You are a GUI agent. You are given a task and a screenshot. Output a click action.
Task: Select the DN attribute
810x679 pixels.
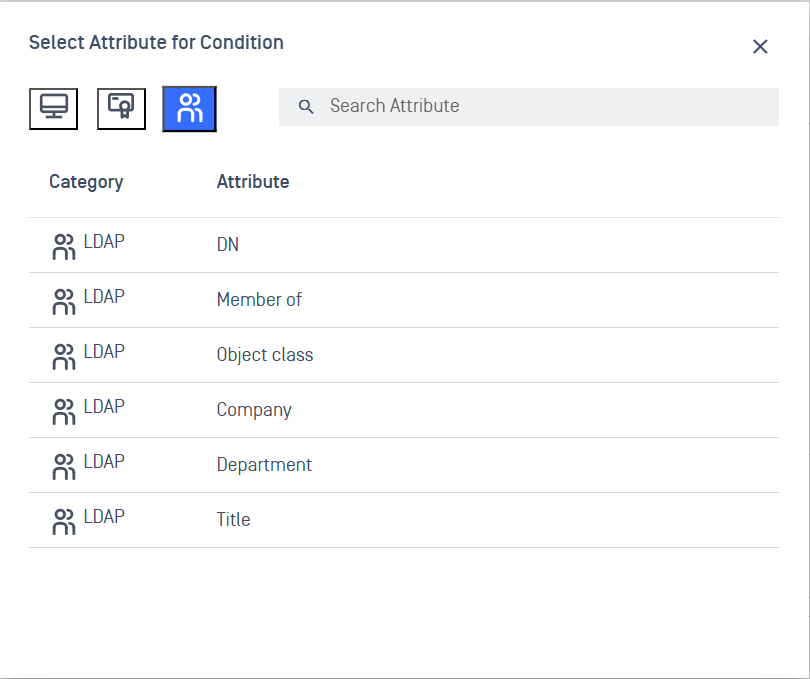pyautogui.click(x=228, y=245)
